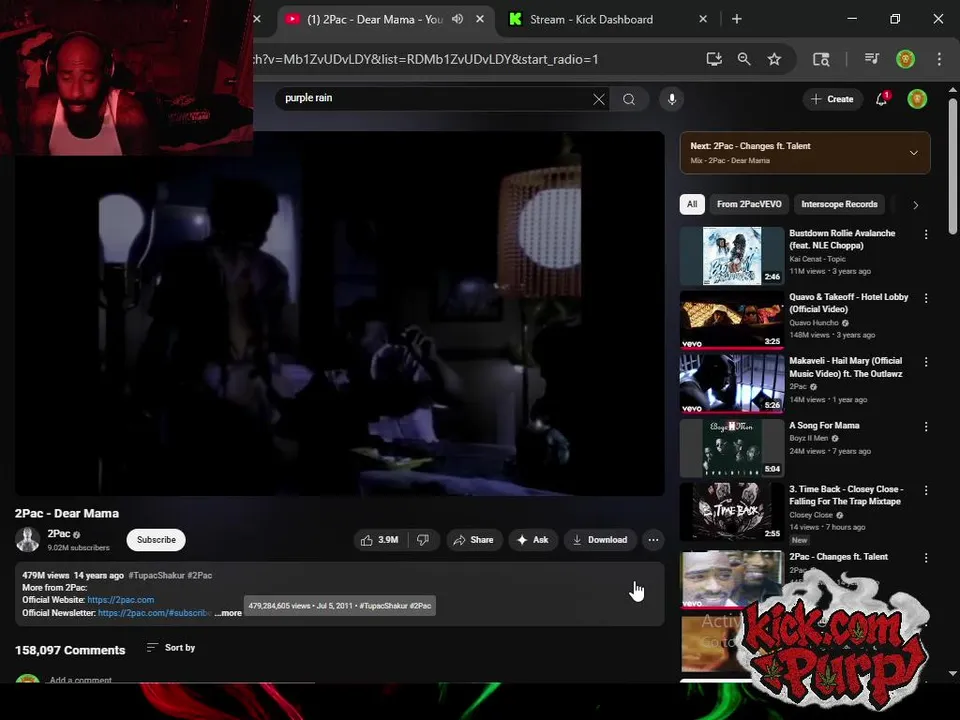Screen dimensions: 960x720
Task: Open Makaveli - Hail Mary thumbnail
Action: tap(732, 384)
